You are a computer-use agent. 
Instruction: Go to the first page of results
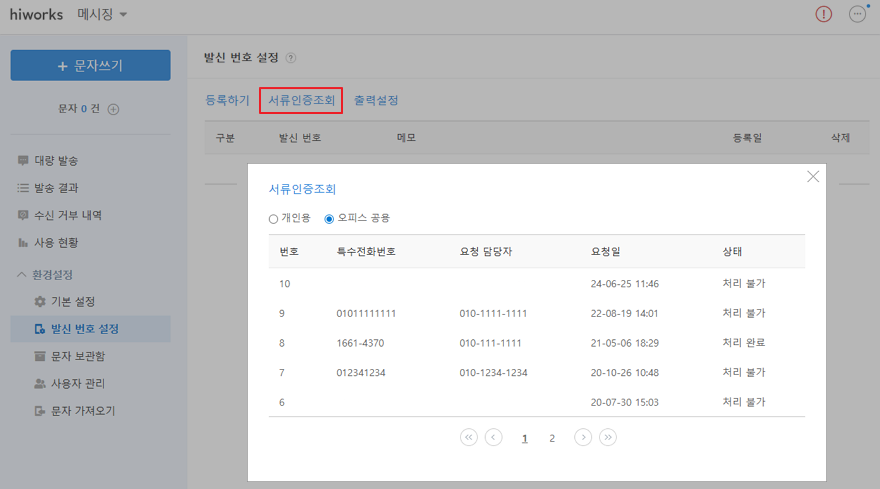pyautogui.click(x=469, y=437)
